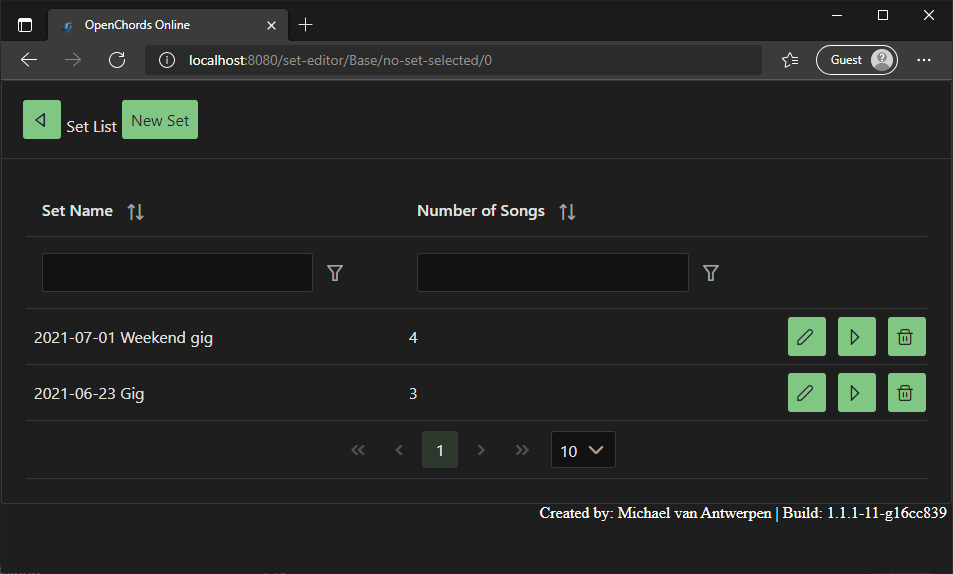Open a new browser tab
Viewport: 953px width, 574px height.
[306, 25]
